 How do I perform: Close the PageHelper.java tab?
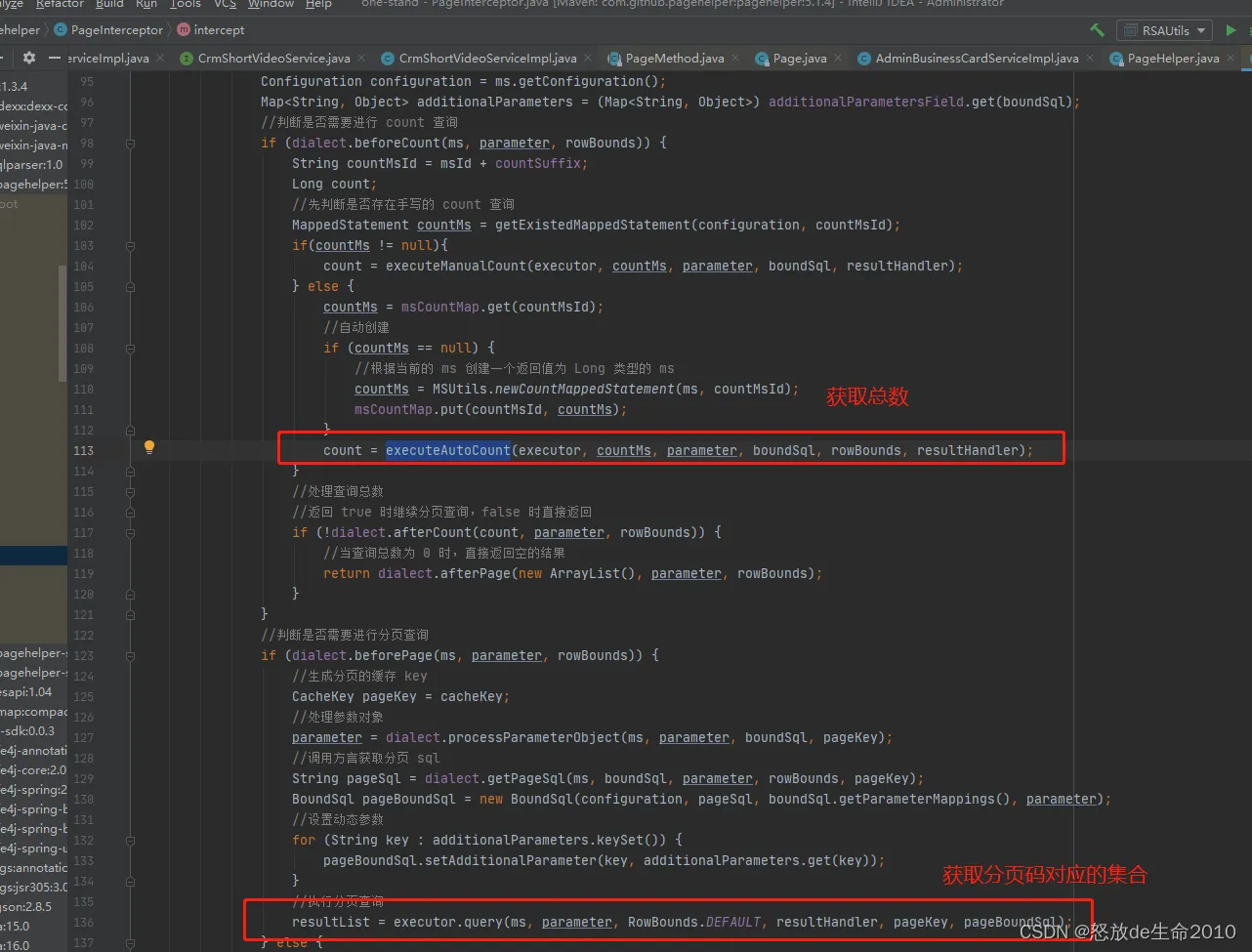(1231, 59)
